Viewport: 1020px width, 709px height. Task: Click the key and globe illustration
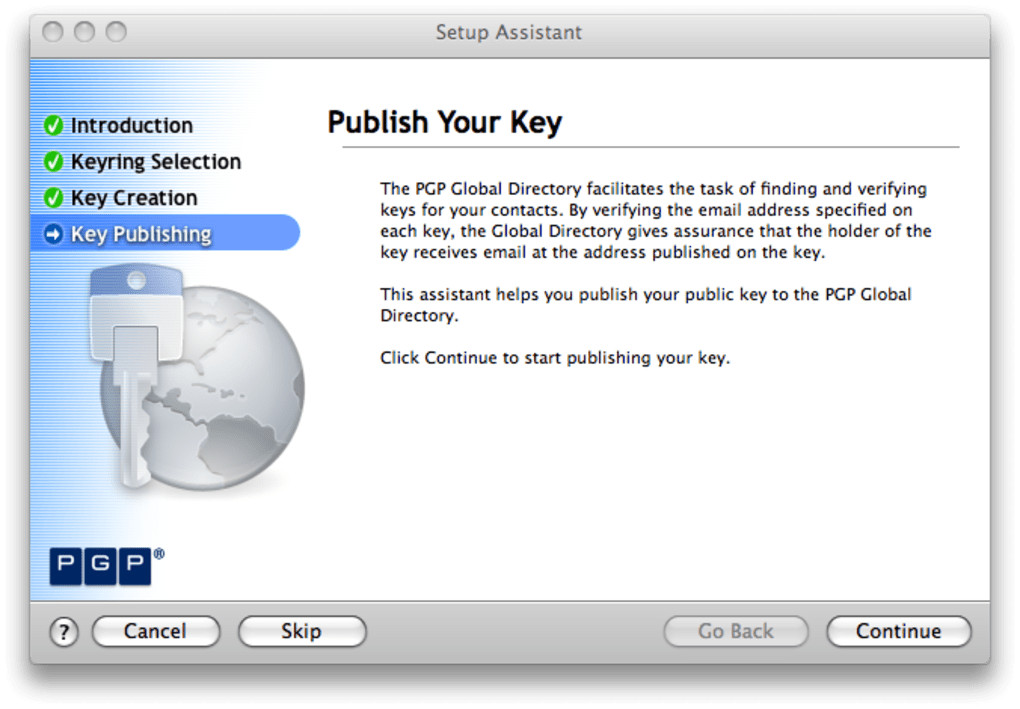[x=195, y=380]
